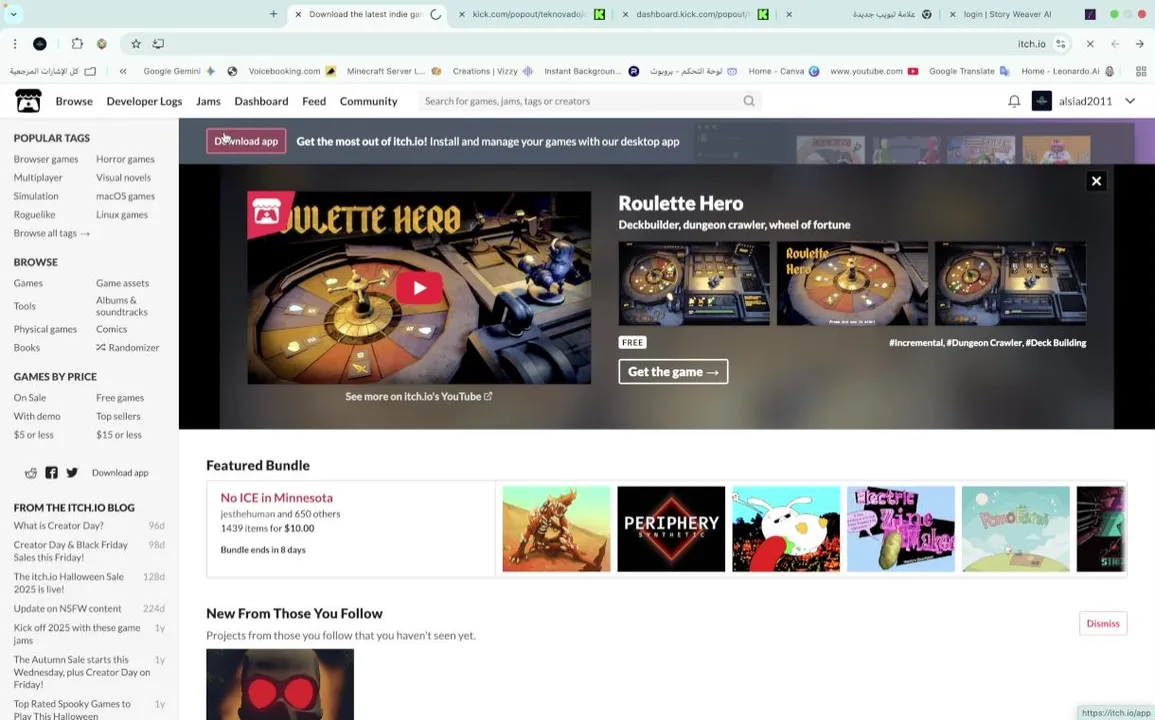
Task: Click Get the game button
Action: click(673, 371)
